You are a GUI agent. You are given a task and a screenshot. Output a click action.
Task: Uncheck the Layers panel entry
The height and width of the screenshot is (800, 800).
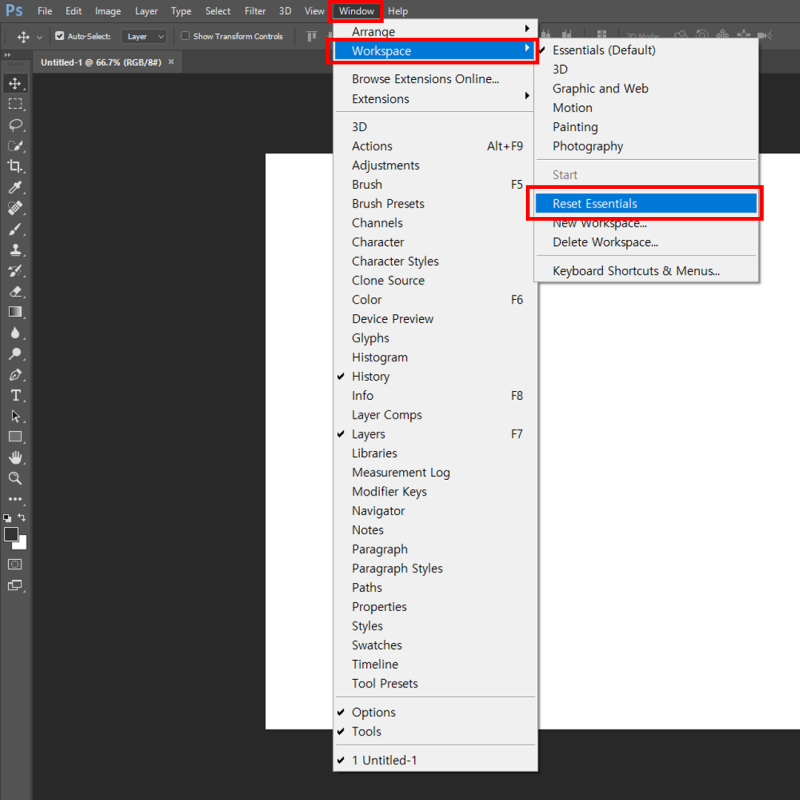(x=435, y=434)
